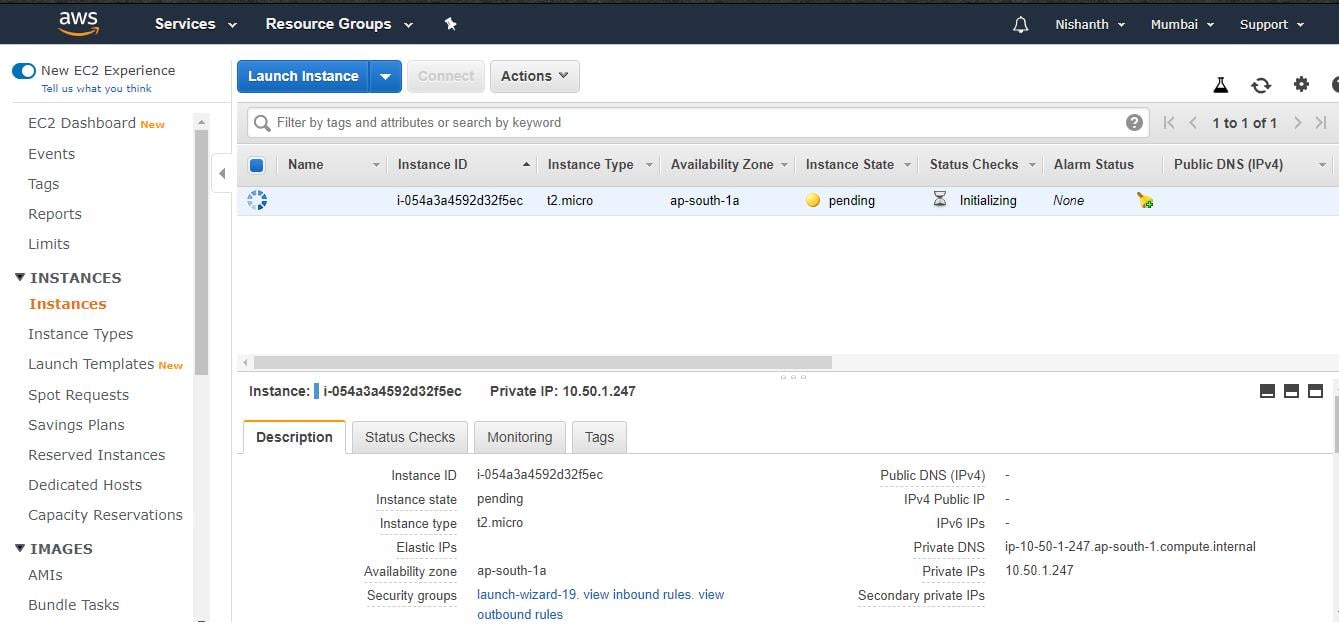Open table settings gear icon
The height and width of the screenshot is (630, 1339).
(x=1301, y=84)
